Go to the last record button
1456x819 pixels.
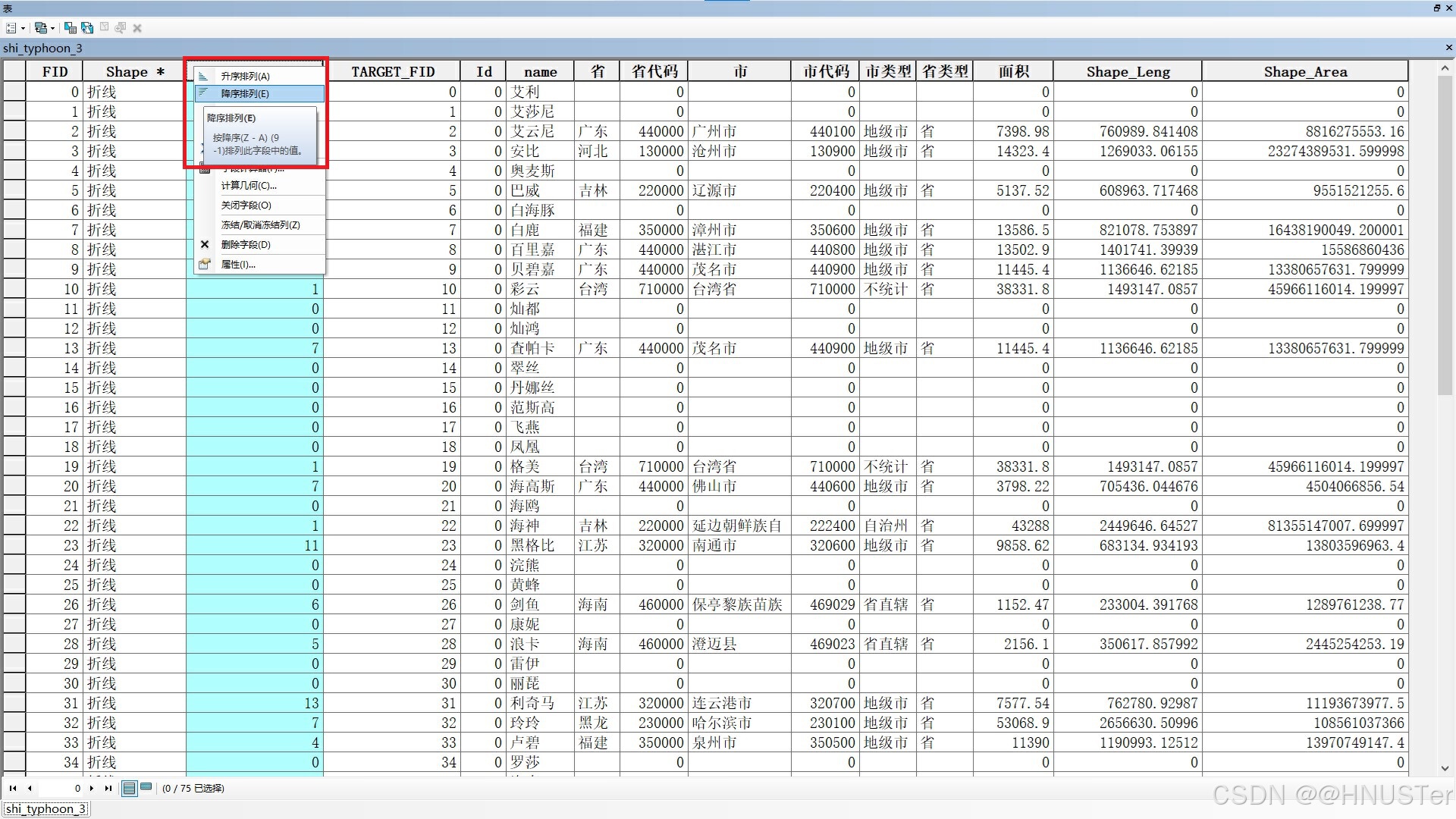tap(108, 788)
